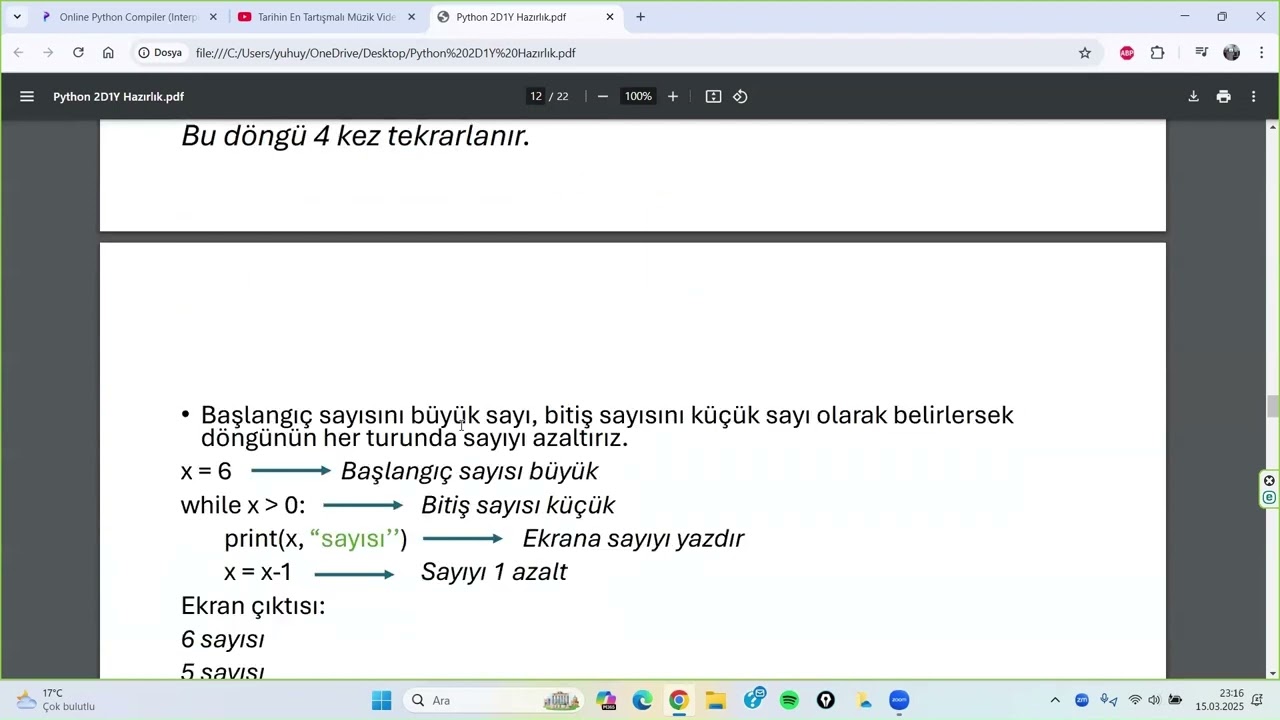Switch to Tarihin En Tartışmalı Müzik tab
Viewport: 1280px width, 720px height.
coord(327,17)
